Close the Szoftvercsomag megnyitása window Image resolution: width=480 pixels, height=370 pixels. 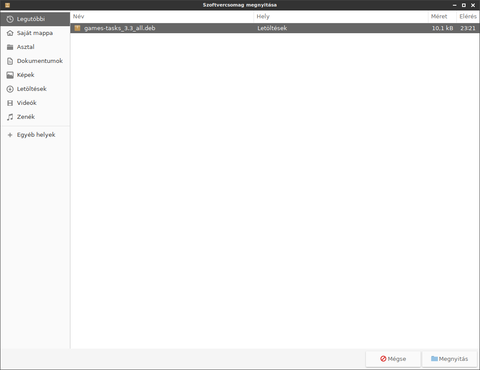coord(473,5)
